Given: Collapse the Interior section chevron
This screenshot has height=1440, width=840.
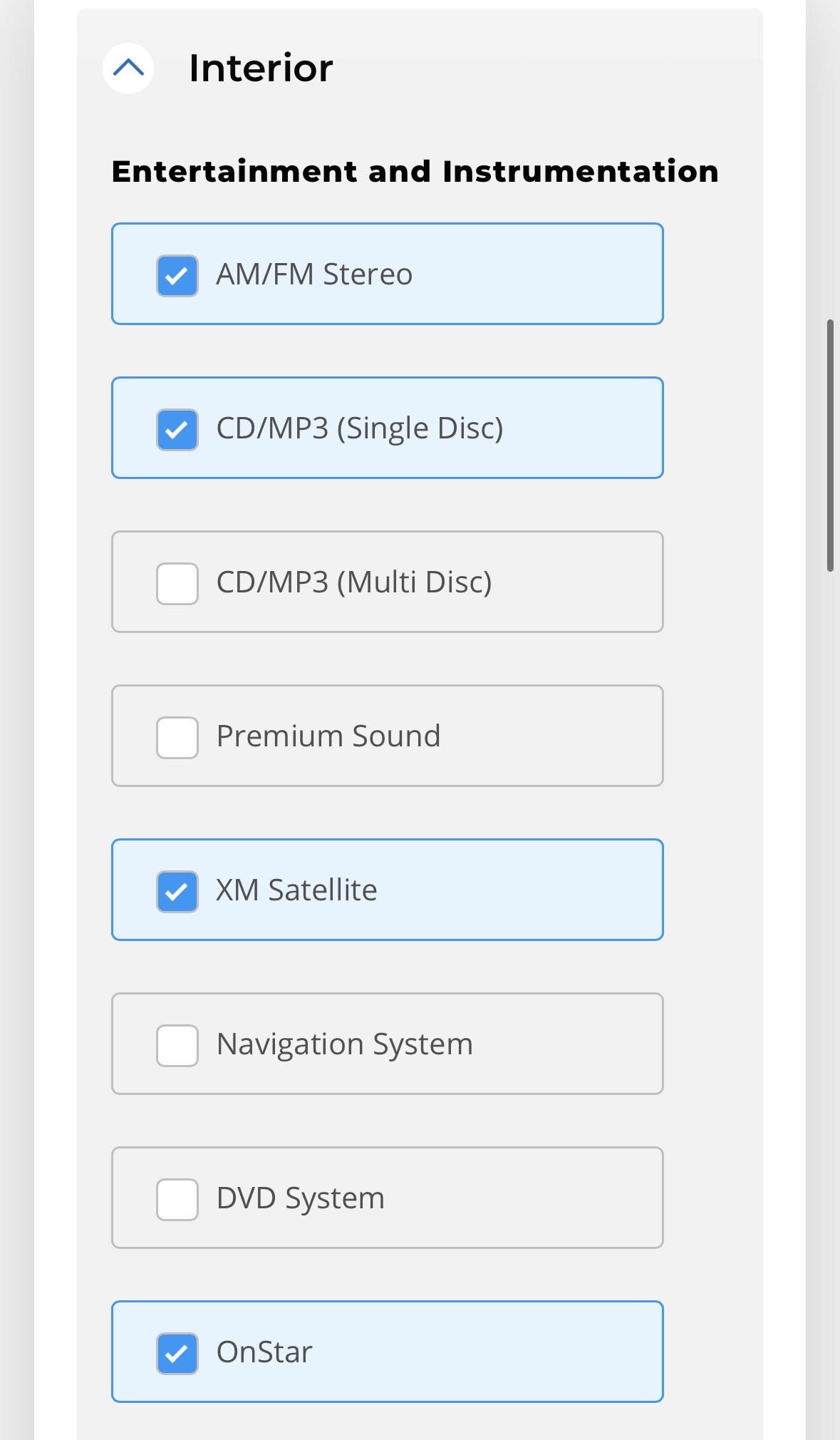Looking at the screenshot, I should (x=128, y=68).
